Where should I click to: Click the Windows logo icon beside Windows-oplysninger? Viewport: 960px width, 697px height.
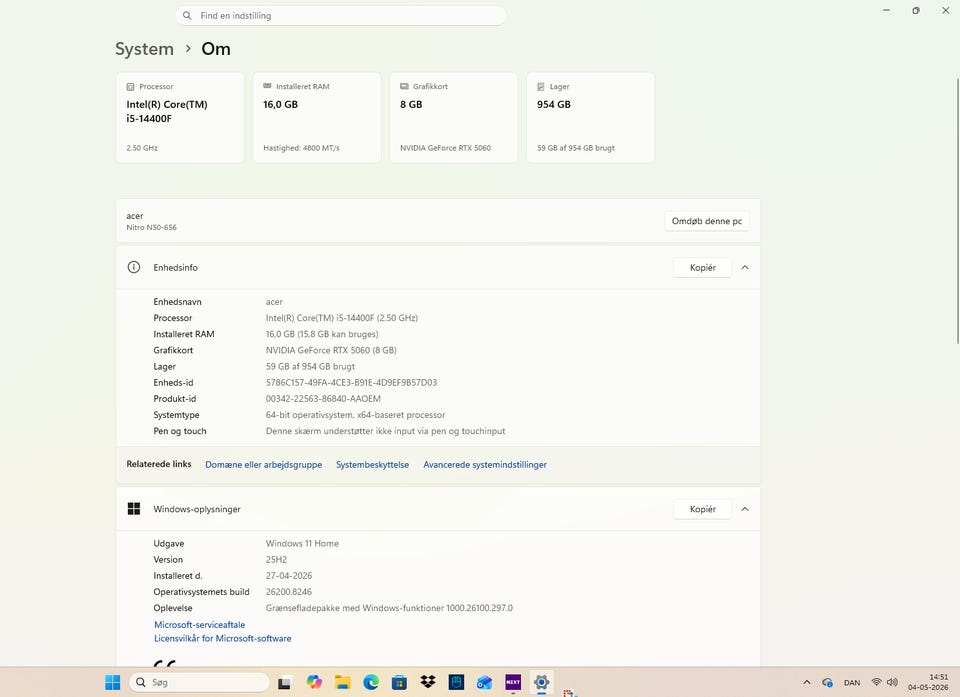[133, 509]
